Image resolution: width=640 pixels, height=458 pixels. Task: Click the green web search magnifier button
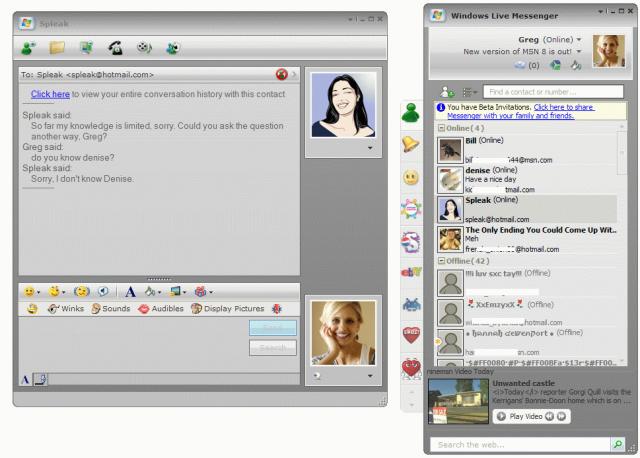tap(618, 444)
